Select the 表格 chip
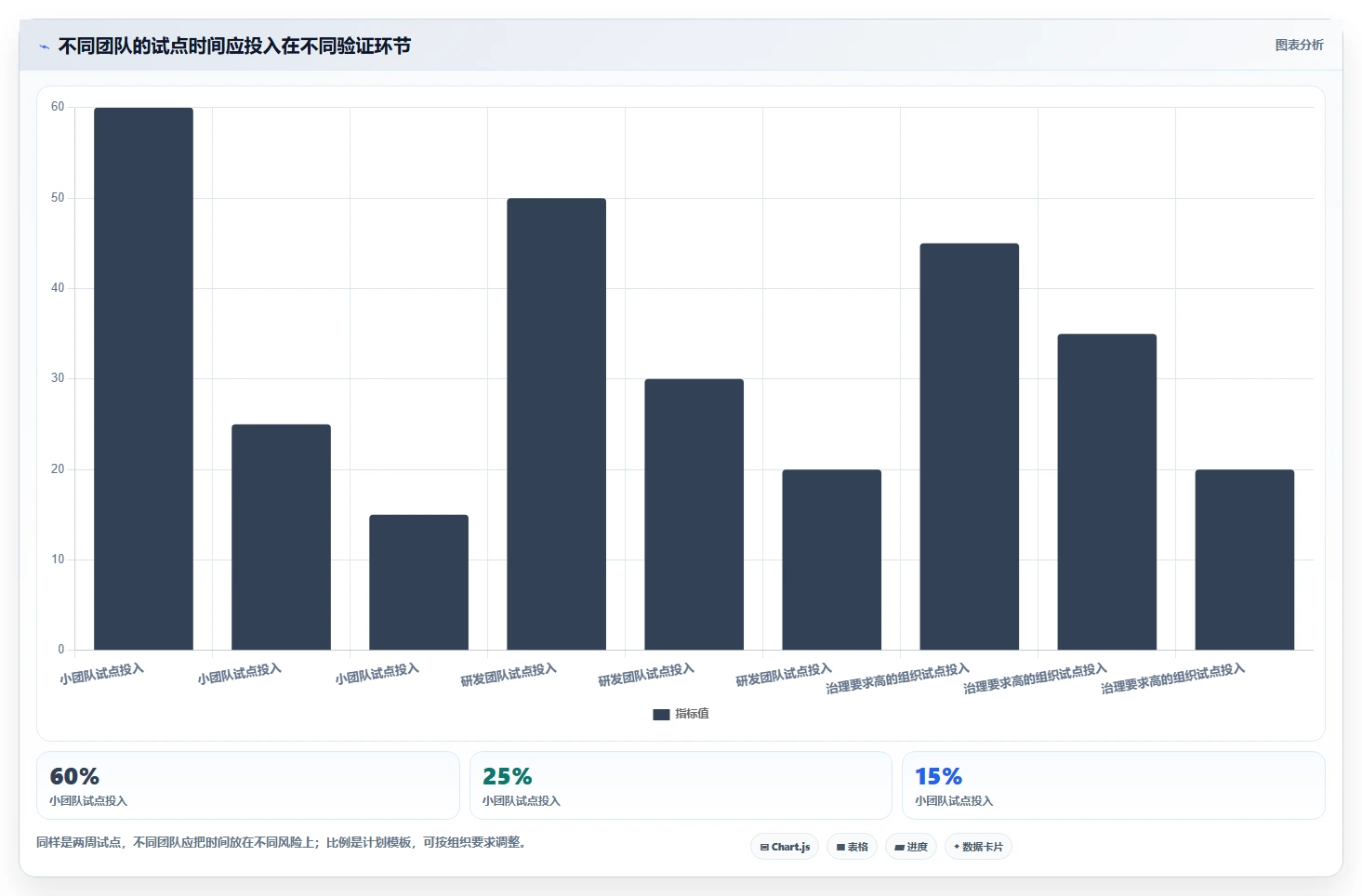Image resolution: width=1362 pixels, height=896 pixels. pyautogui.click(x=852, y=847)
